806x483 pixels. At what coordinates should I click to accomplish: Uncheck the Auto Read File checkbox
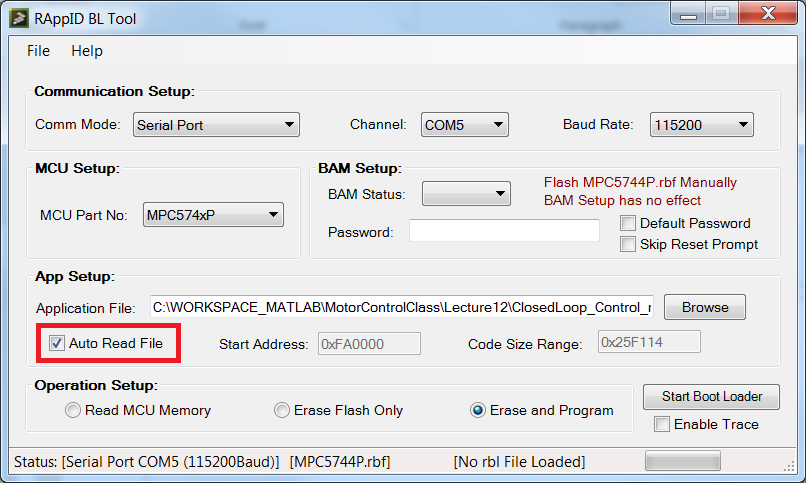click(57, 343)
